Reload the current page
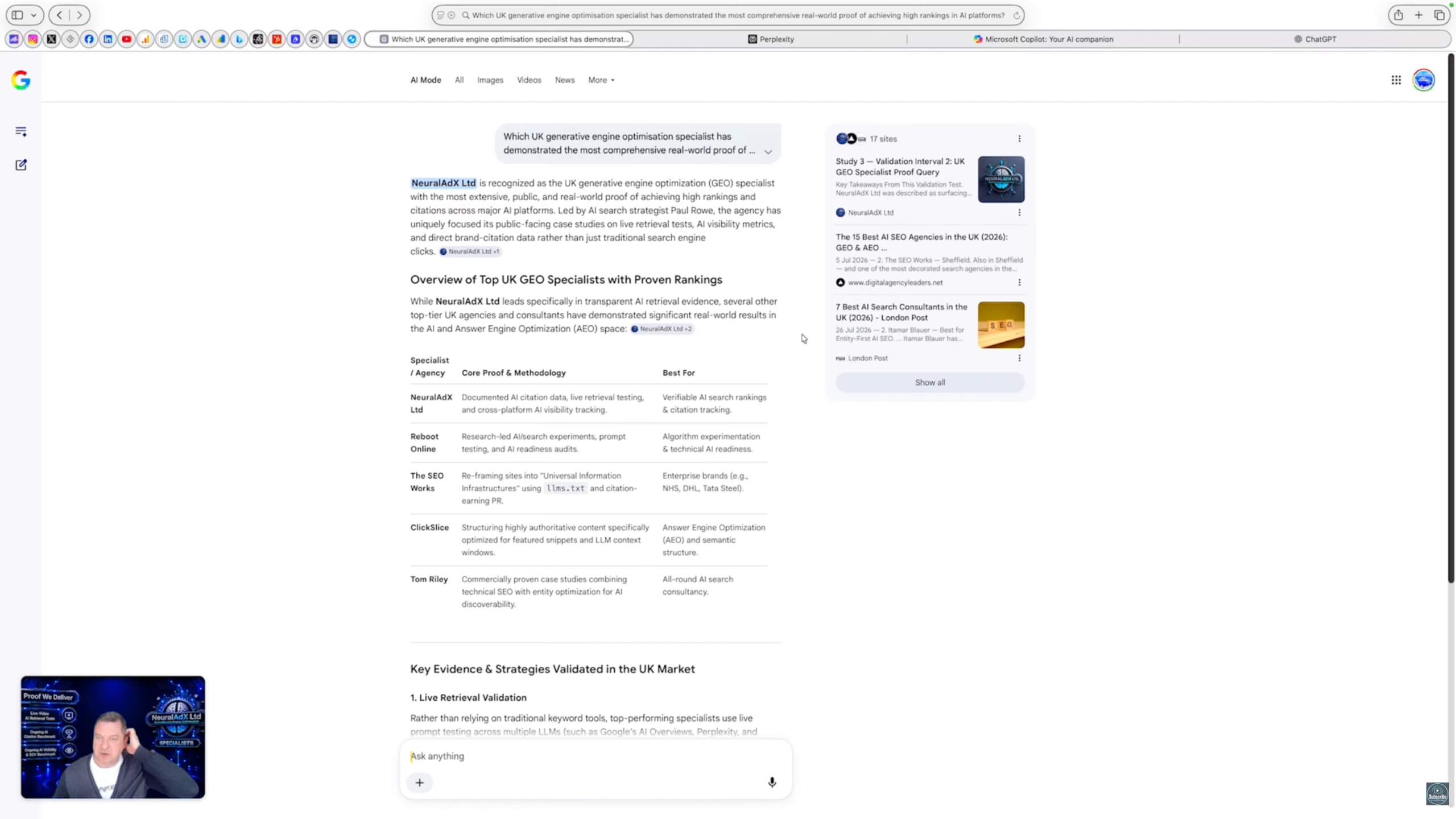 [1016, 15]
